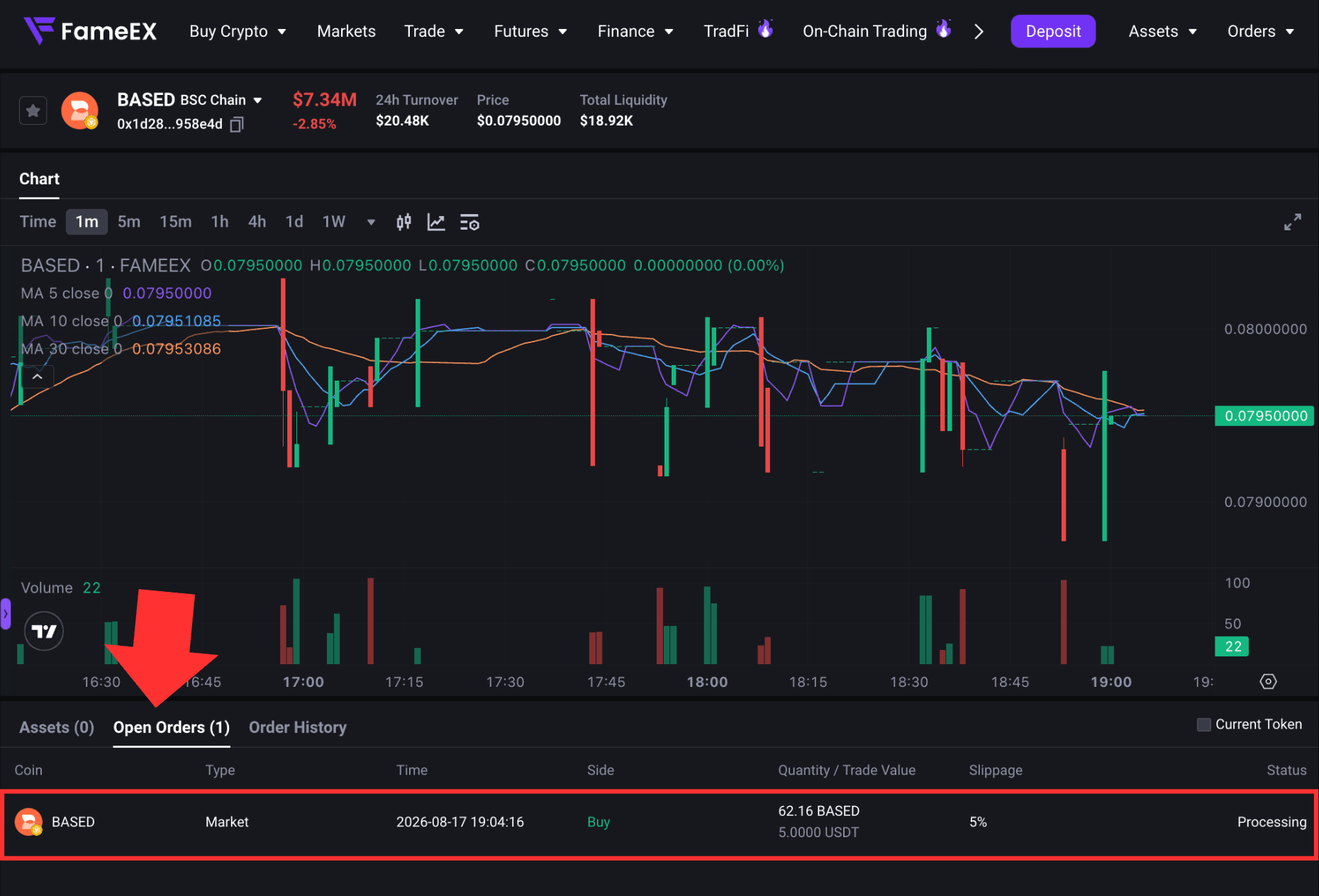Open the TradFi menu item
This screenshot has height=896, width=1319.
(738, 30)
